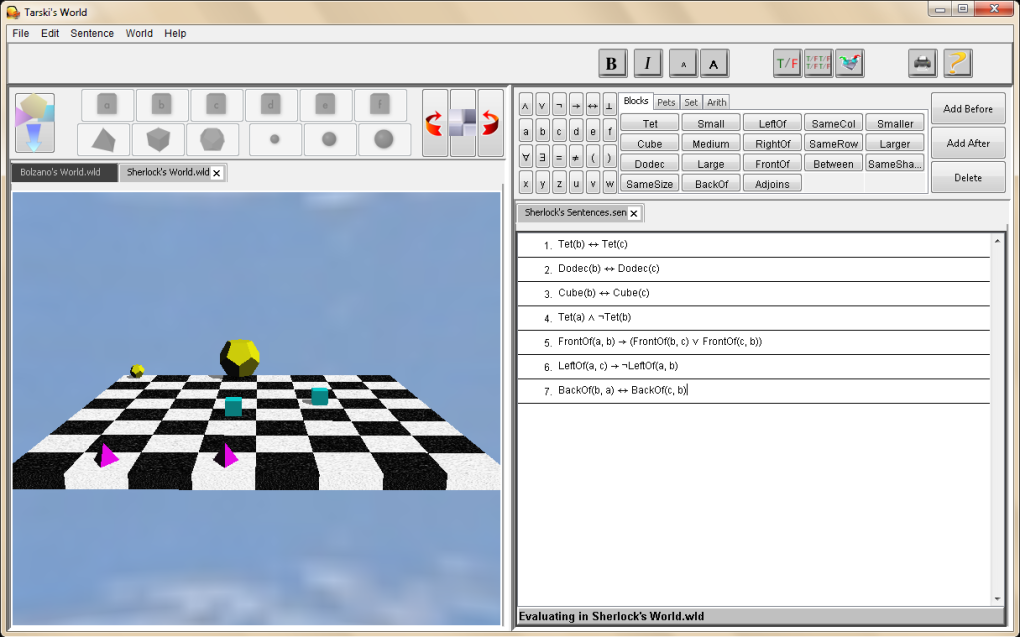Click the Add Before button
1020x637 pixels.
968,109
